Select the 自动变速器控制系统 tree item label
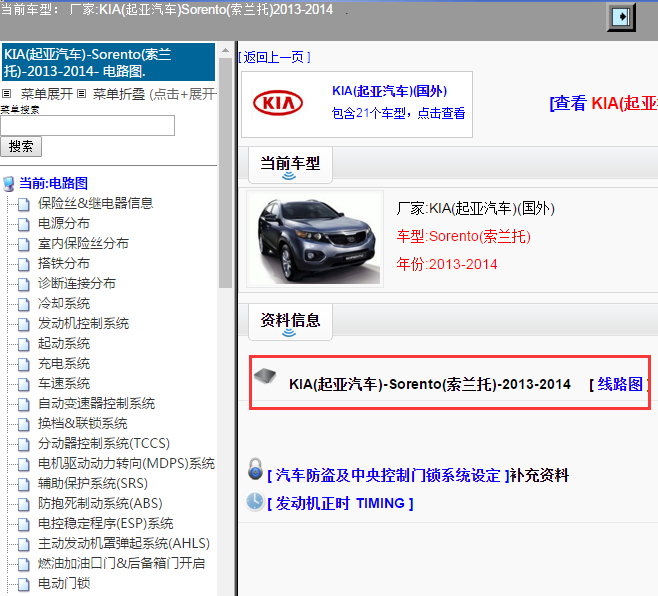The image size is (658, 596). pyautogui.click(x=96, y=404)
